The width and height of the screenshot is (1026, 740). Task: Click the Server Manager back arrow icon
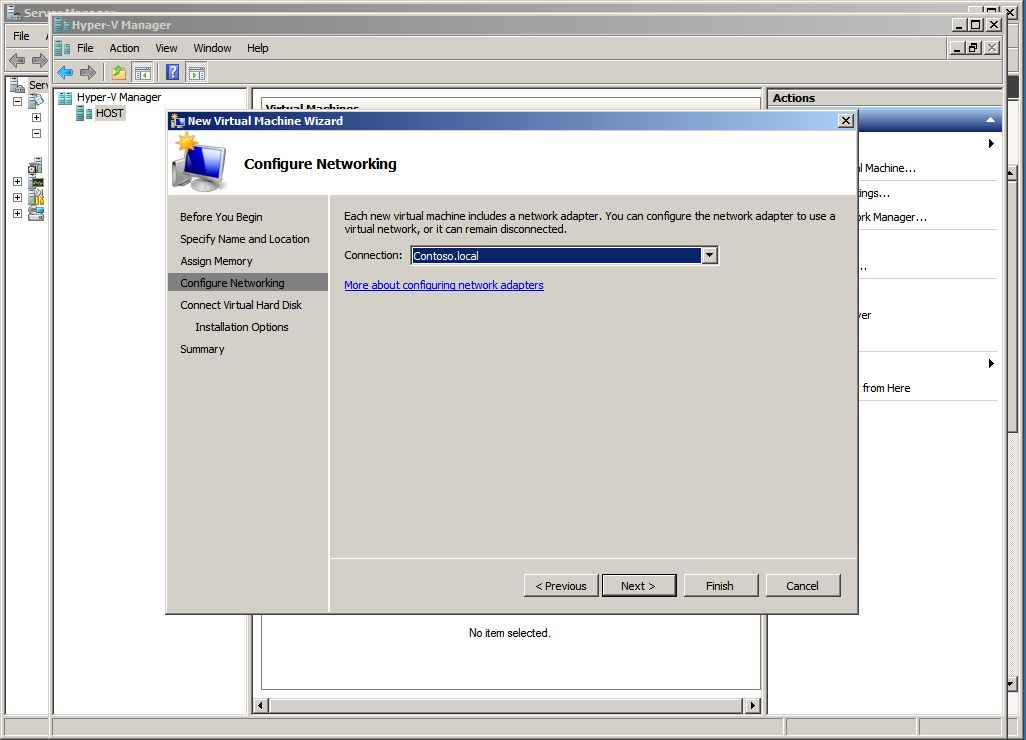point(17,61)
